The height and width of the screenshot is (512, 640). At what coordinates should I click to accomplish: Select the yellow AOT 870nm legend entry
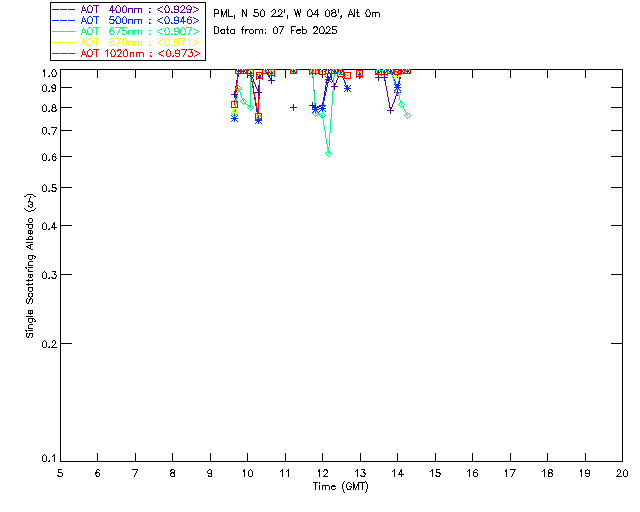coord(127,42)
